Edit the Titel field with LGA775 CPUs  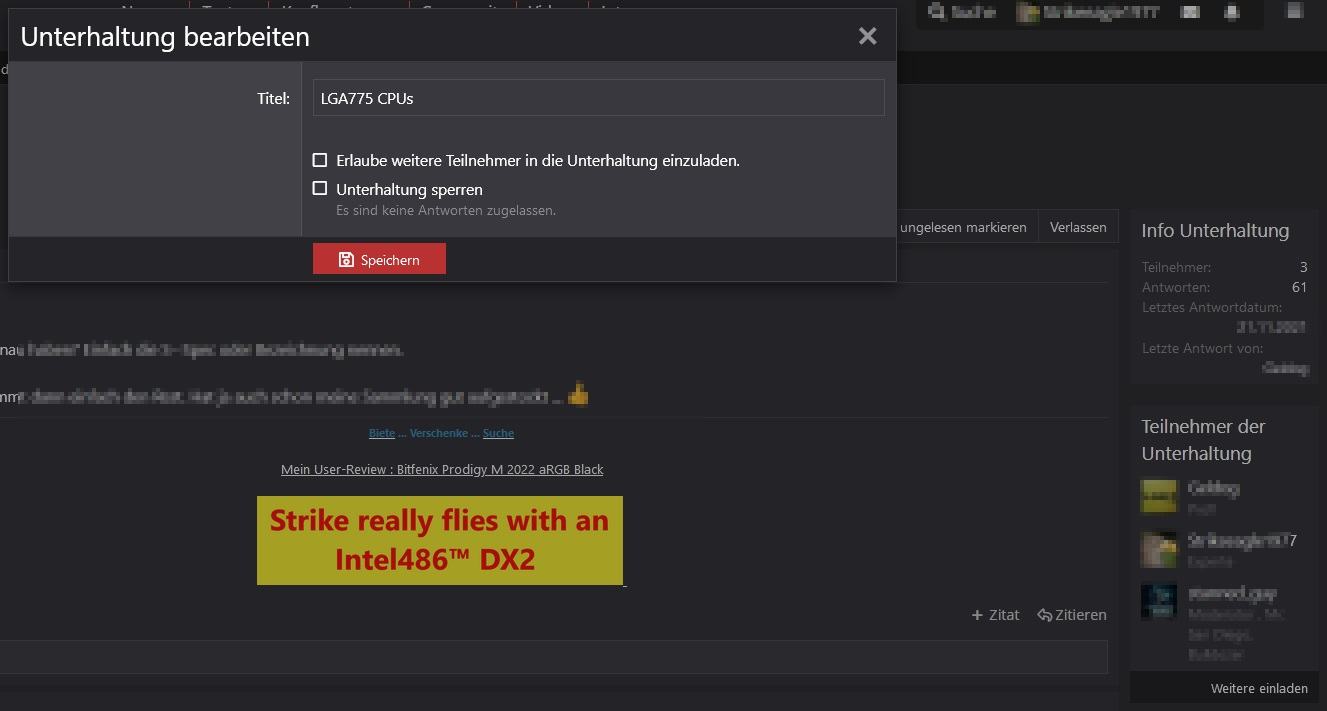click(x=598, y=98)
